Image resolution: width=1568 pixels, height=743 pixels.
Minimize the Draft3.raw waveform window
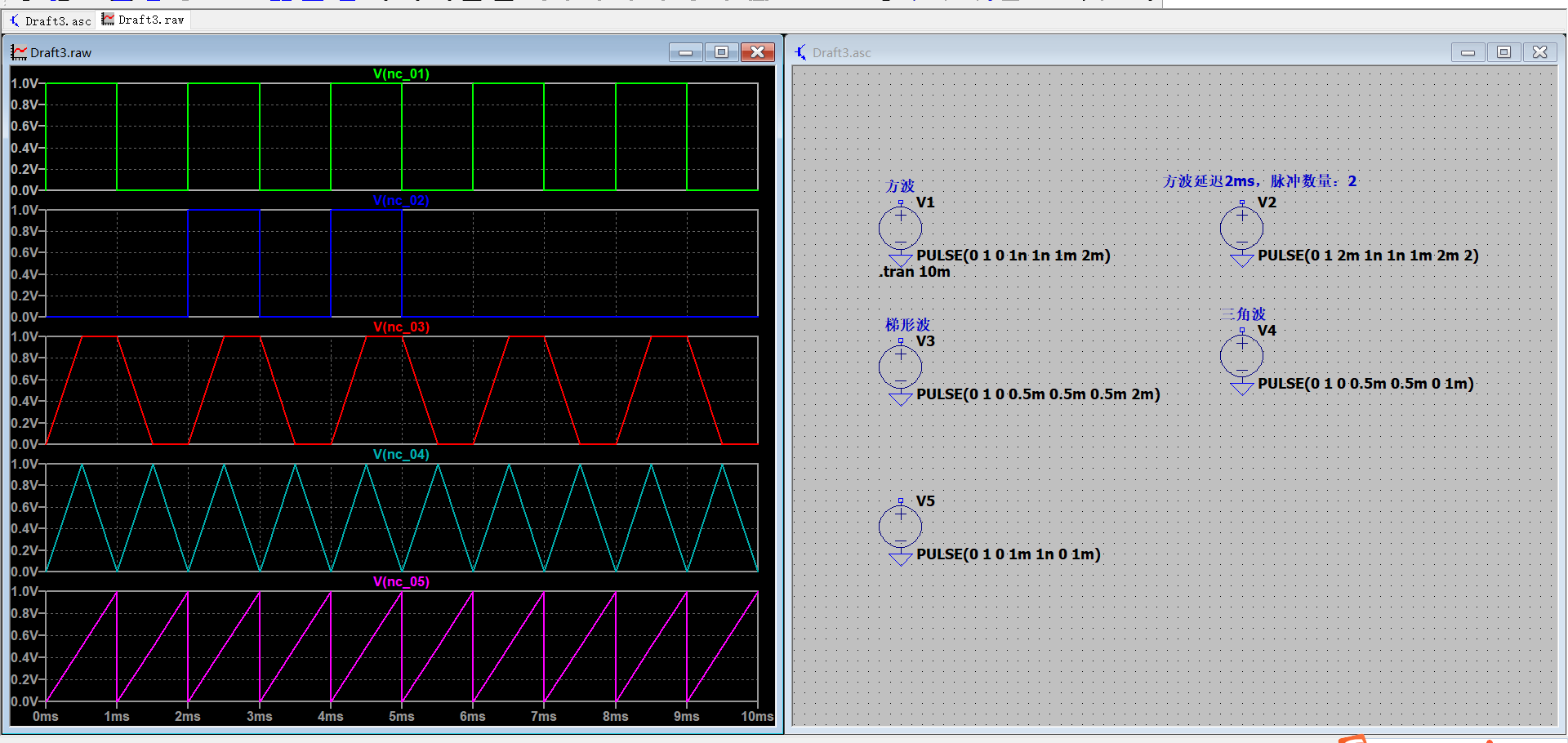(685, 52)
